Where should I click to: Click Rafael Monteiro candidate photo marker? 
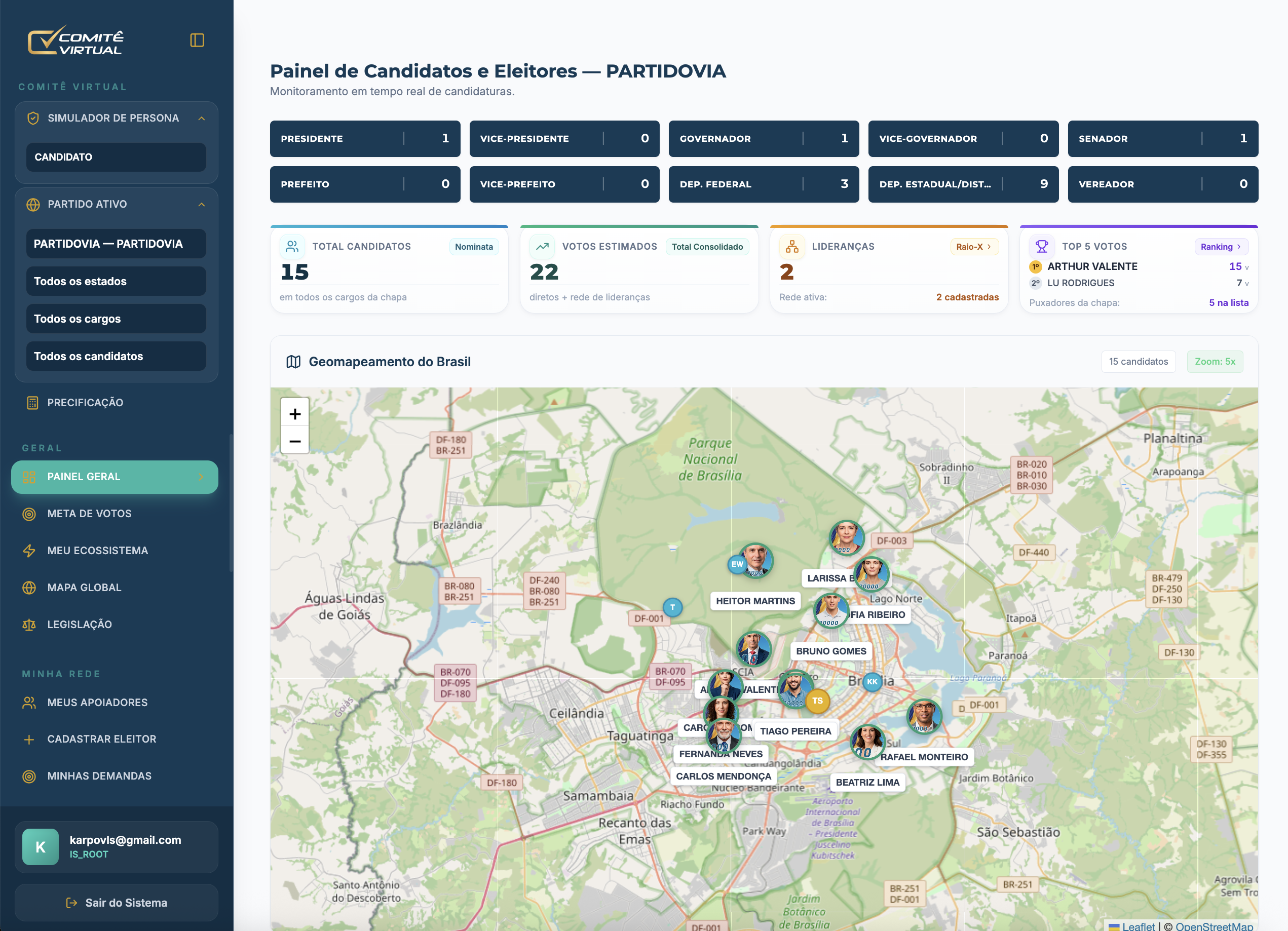click(924, 716)
